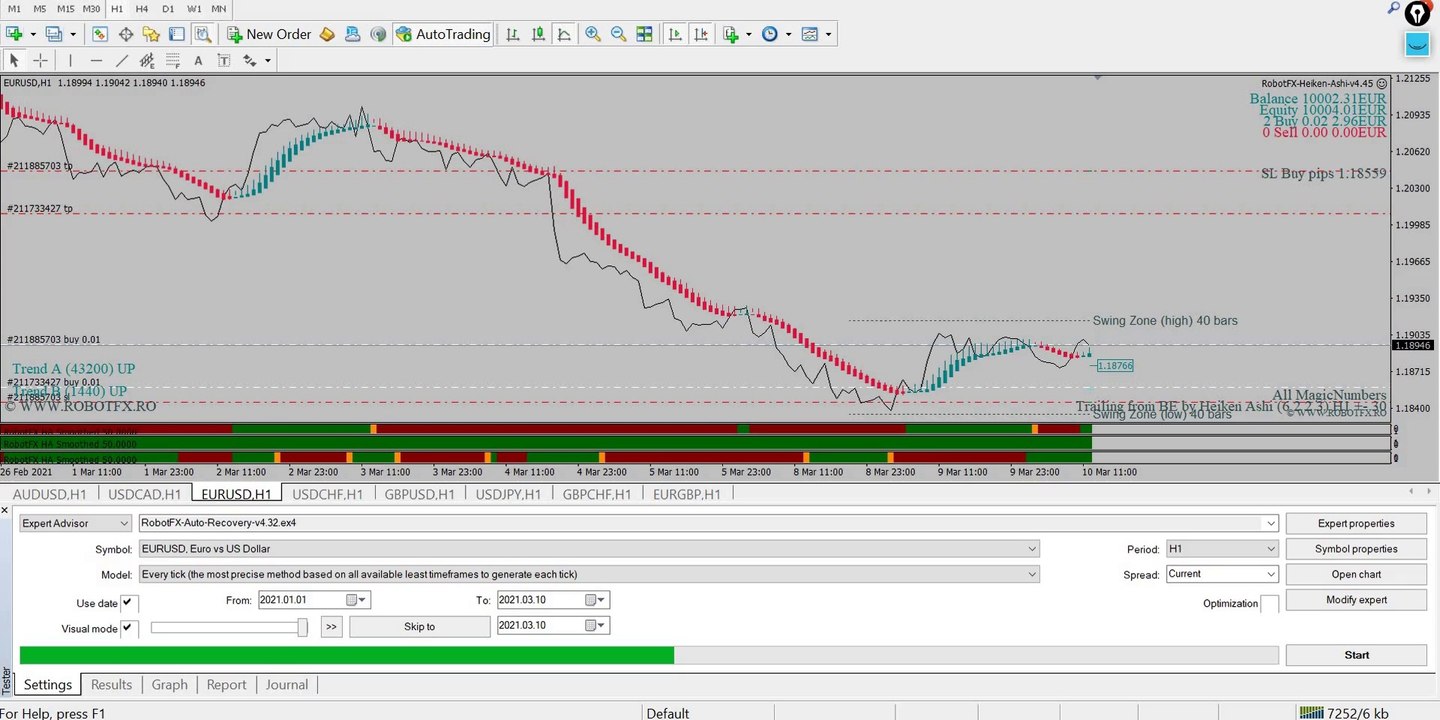1440x720 pixels.
Task: Open the Expert Advisor type dropdown
Action: coord(76,523)
